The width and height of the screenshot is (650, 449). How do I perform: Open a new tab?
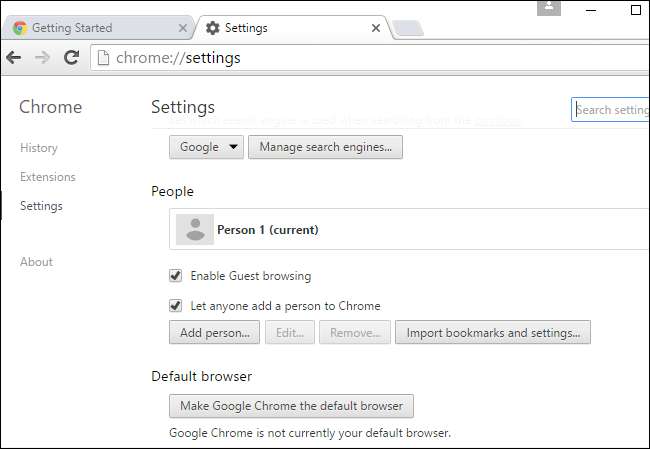[x=408, y=29]
